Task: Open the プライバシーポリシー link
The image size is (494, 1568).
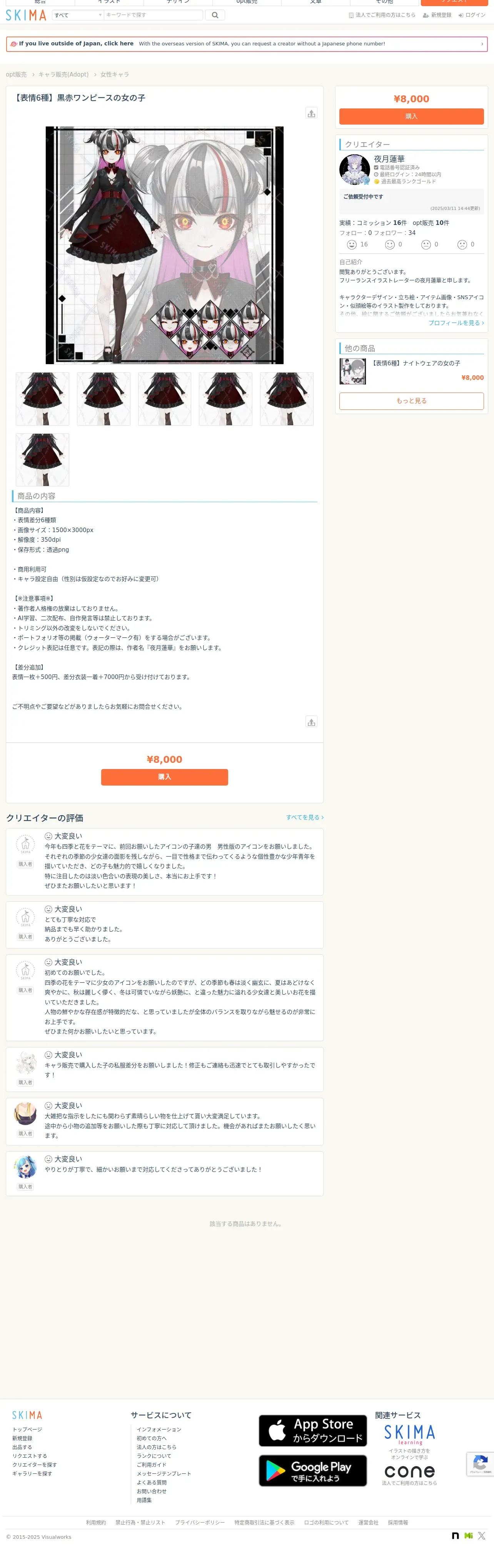Action: coord(200,1522)
